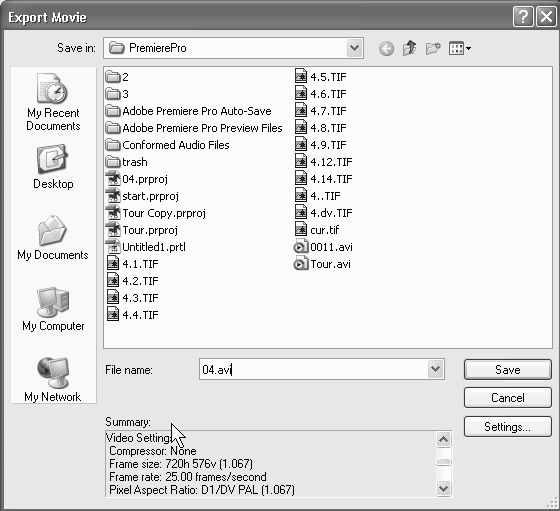Open the View Menu icon dropdown
560x511 pixels.
(460, 48)
